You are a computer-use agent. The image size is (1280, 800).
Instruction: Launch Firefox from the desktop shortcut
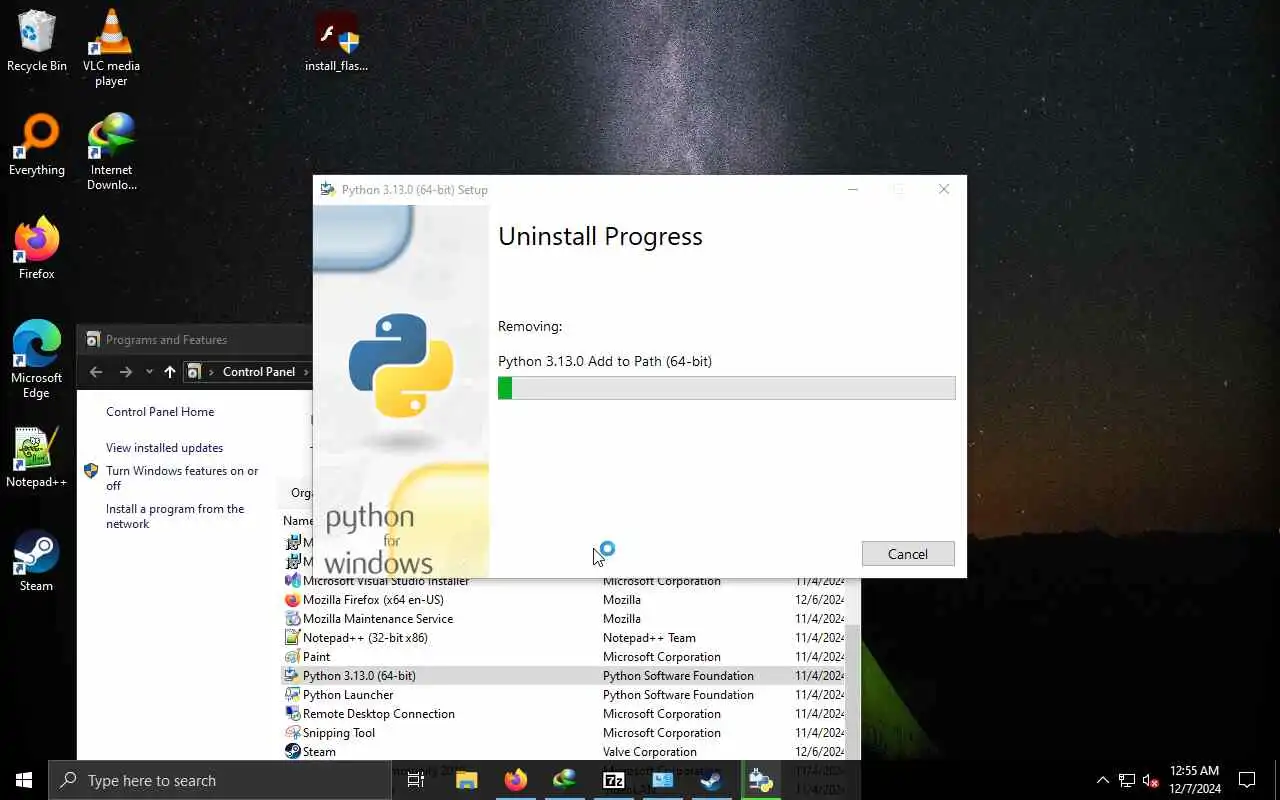[x=36, y=248]
